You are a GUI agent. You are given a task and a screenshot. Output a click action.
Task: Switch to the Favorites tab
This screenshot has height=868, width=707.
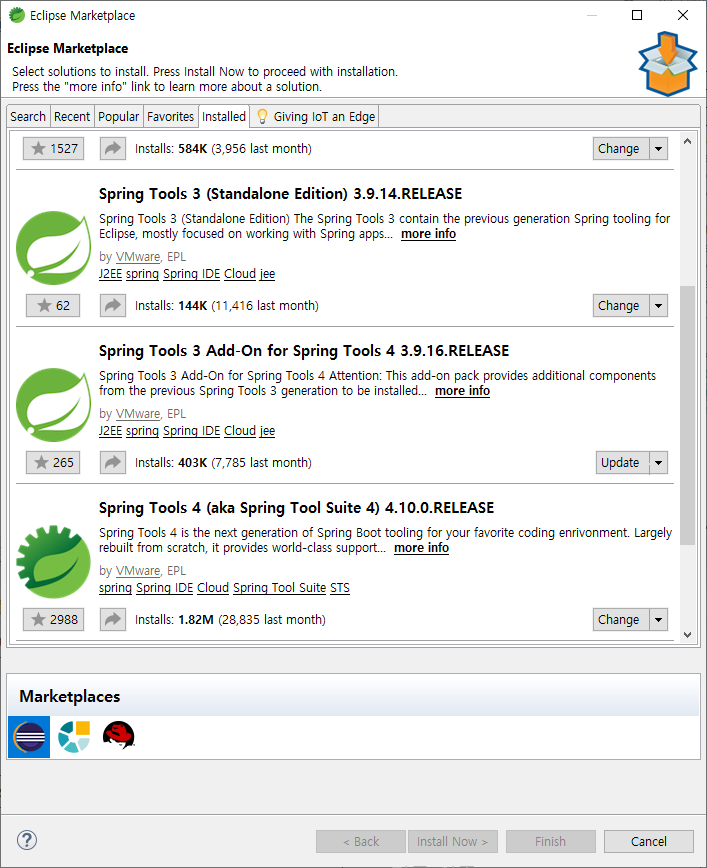click(171, 116)
